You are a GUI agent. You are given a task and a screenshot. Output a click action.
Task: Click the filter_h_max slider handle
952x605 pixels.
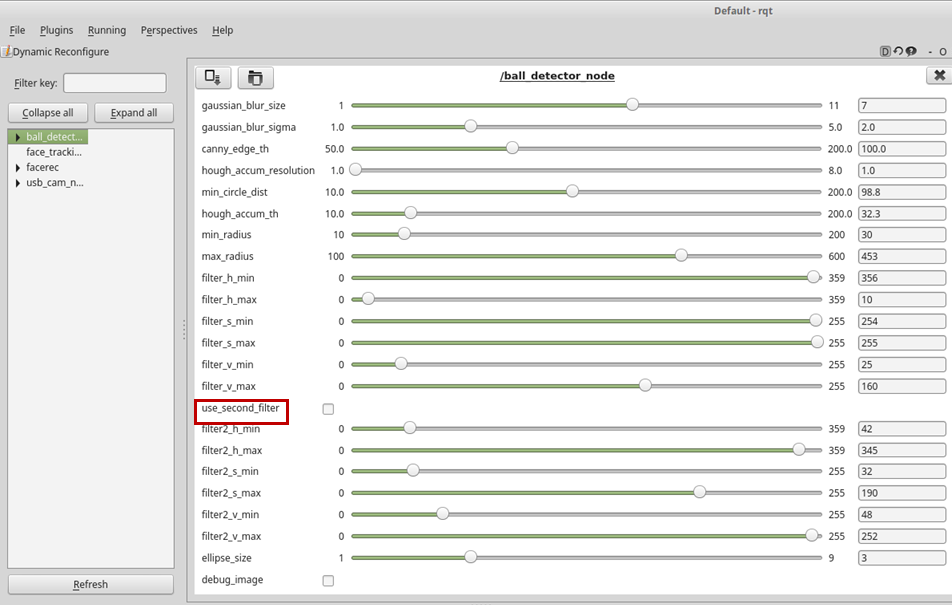tap(368, 299)
